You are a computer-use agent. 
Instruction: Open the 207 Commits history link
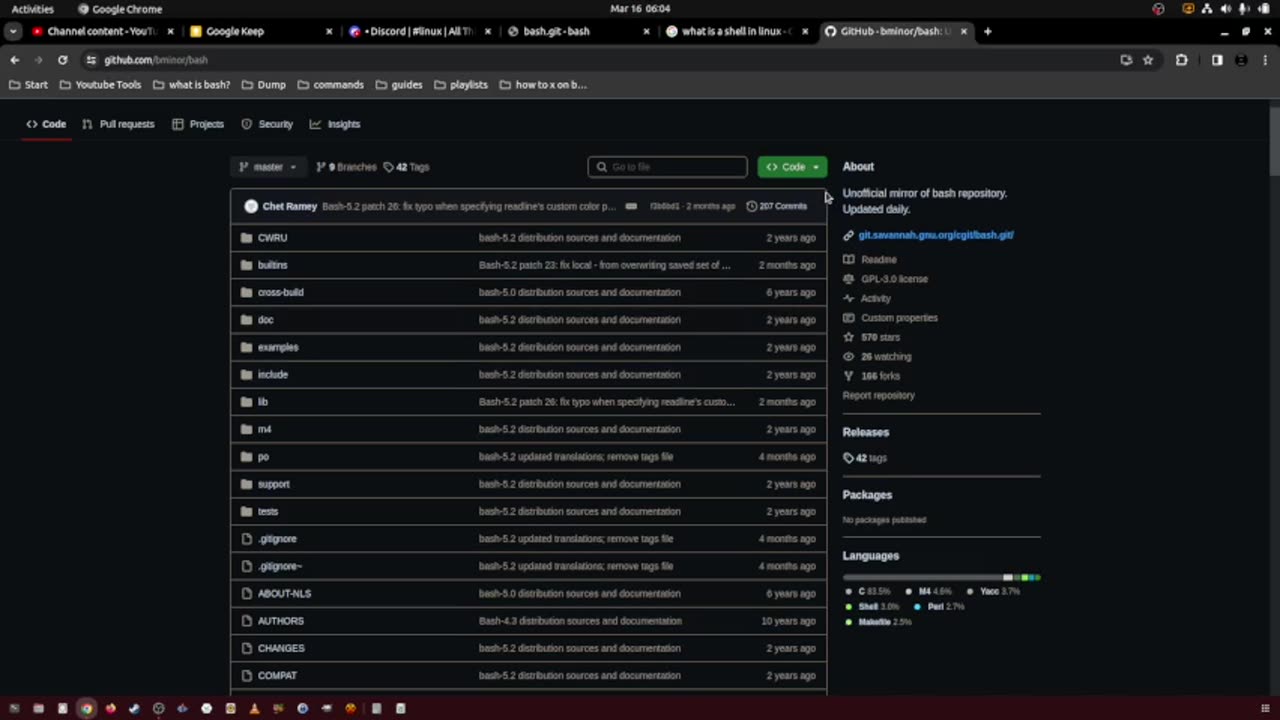coord(777,206)
